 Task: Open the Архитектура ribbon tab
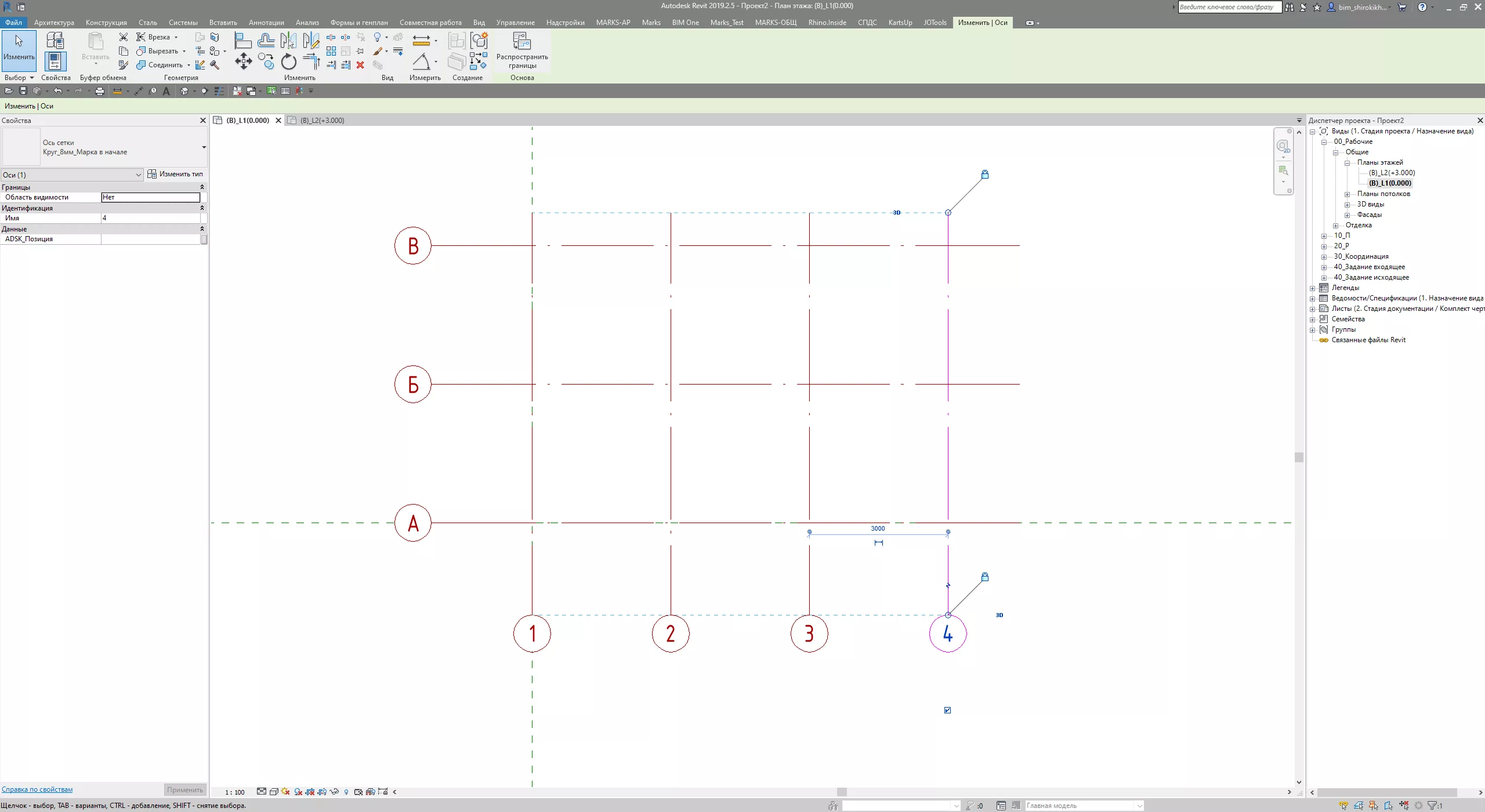(54, 23)
